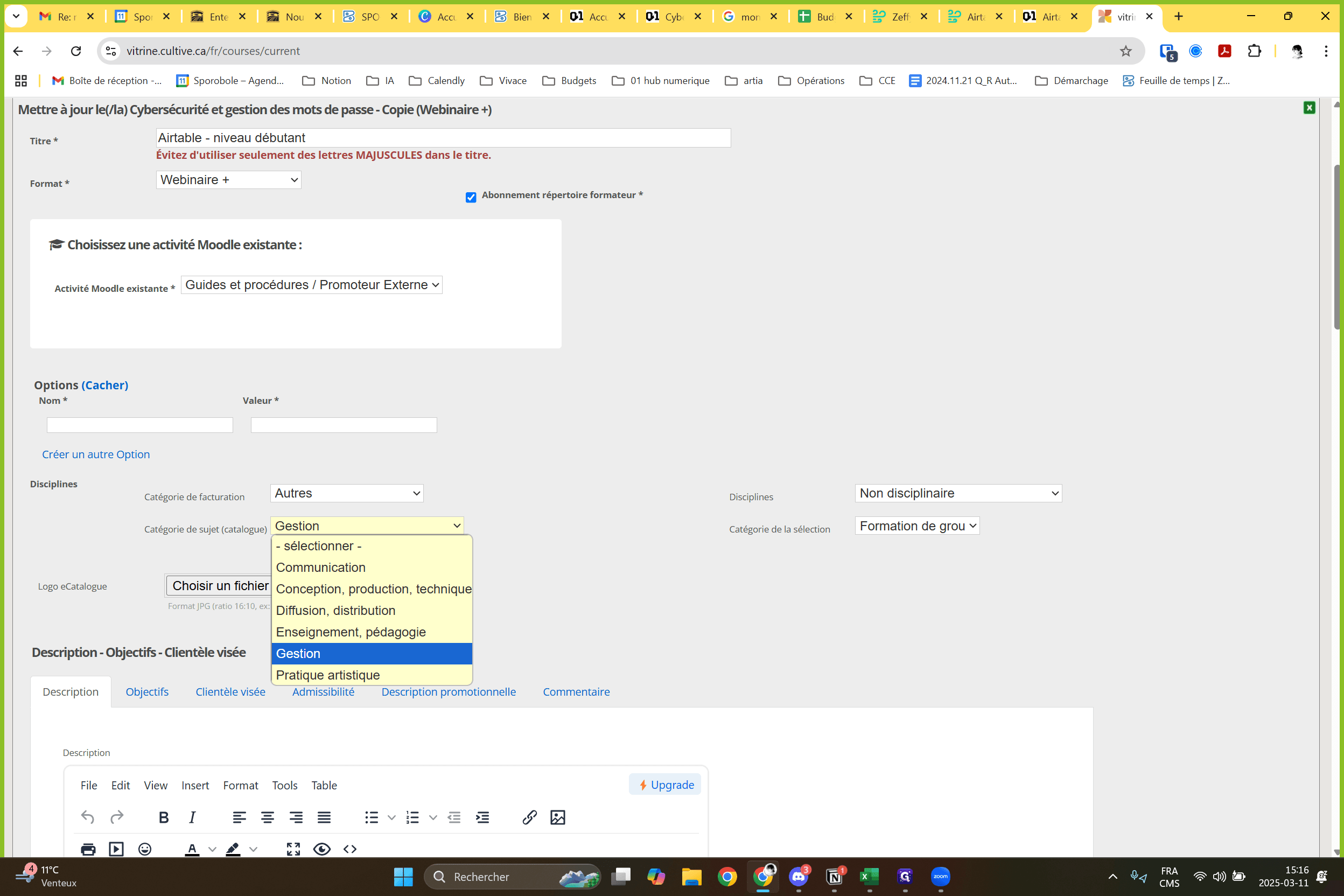Viewport: 1344px width, 896px height.
Task: Print the description content
Action: click(88, 849)
